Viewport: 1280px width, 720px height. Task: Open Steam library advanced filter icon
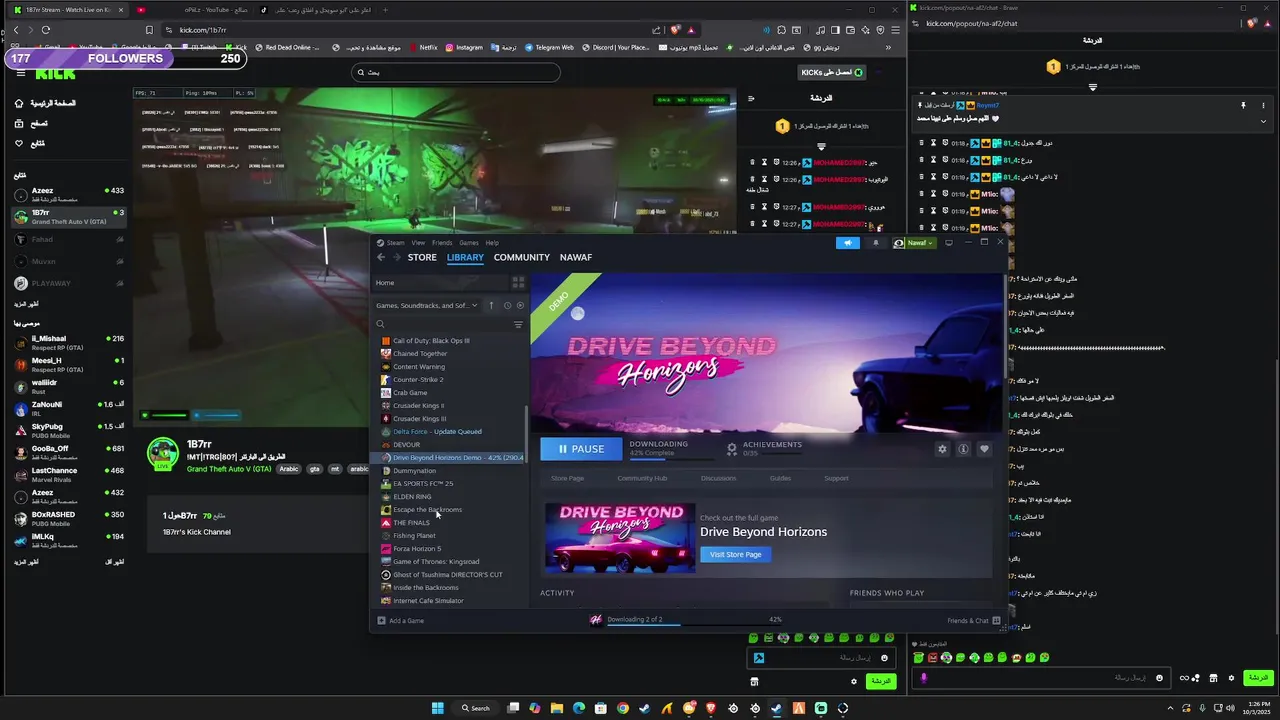coord(518,324)
